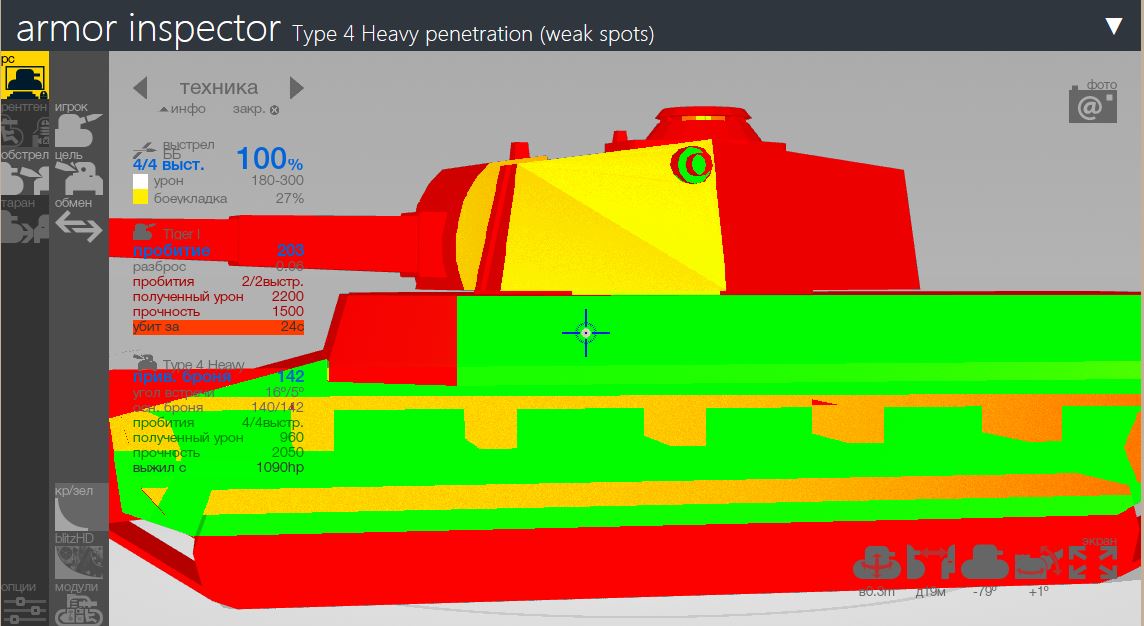Image resolution: width=1144 pixels, height=626 pixels.
Task: Toggle the 'экран' fullscreen arrows icon
Action: pos(1093,563)
